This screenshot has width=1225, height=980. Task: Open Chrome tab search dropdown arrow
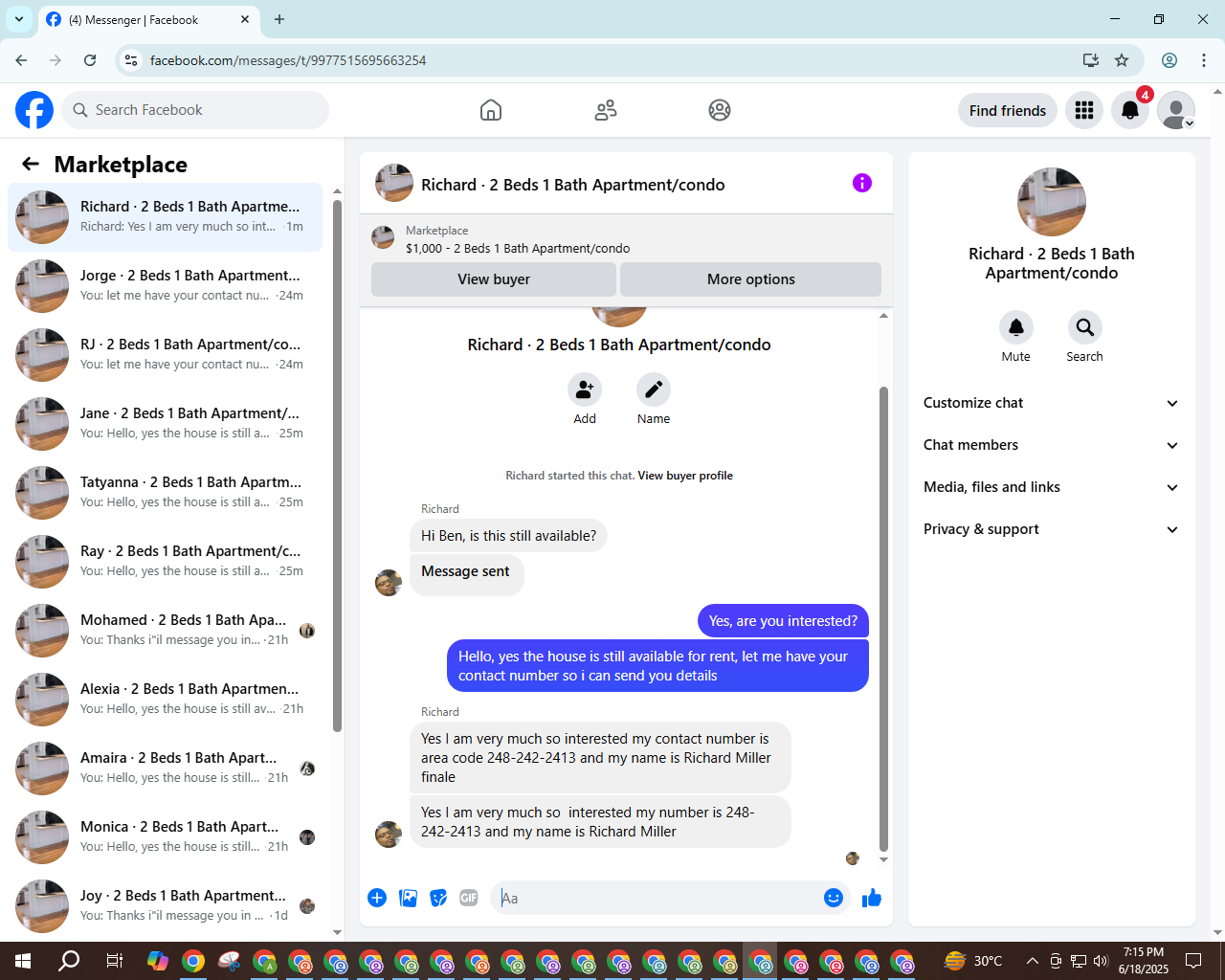point(19,19)
